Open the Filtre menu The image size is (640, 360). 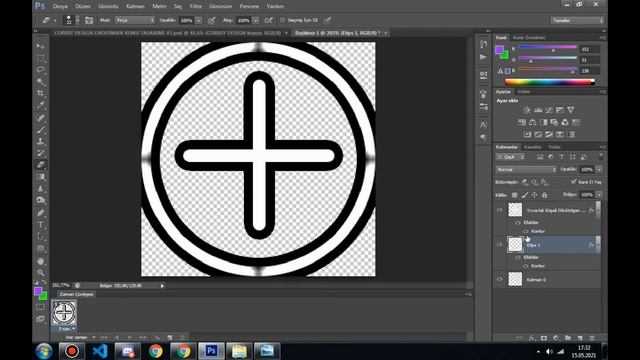[196, 7]
